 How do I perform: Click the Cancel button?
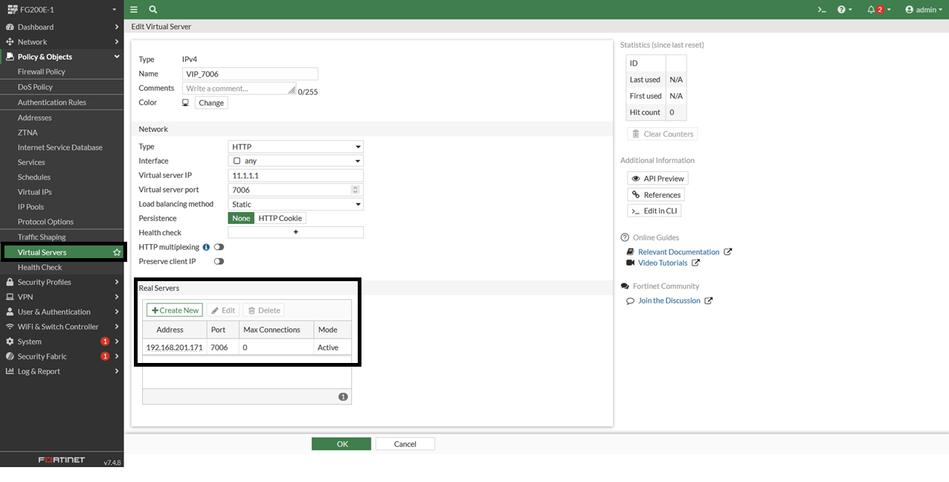coord(405,444)
